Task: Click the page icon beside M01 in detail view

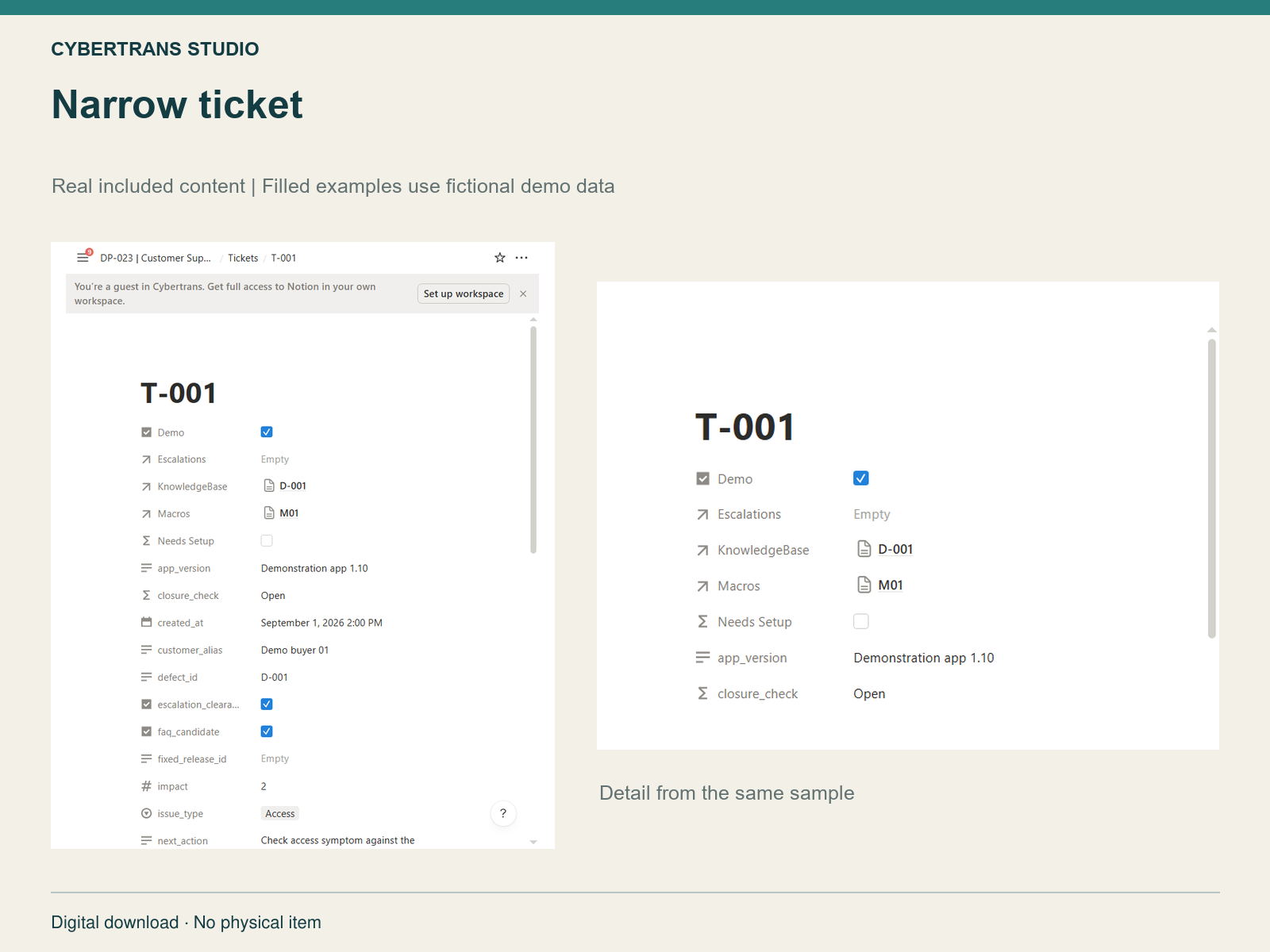Action: [864, 585]
